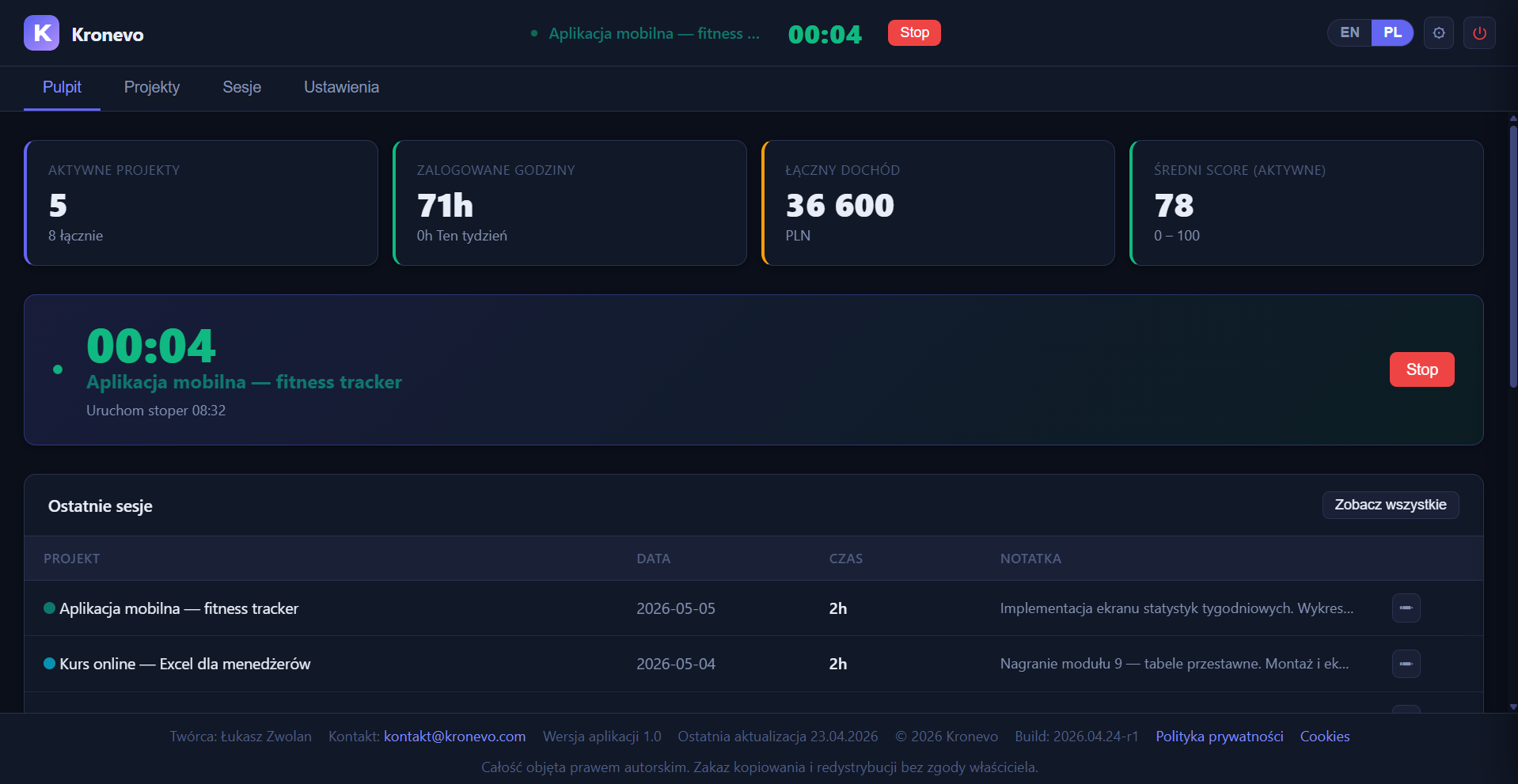This screenshot has height=784, width=1518.
Task: Click blue dot beside Kurs online row
Action: click(49, 664)
